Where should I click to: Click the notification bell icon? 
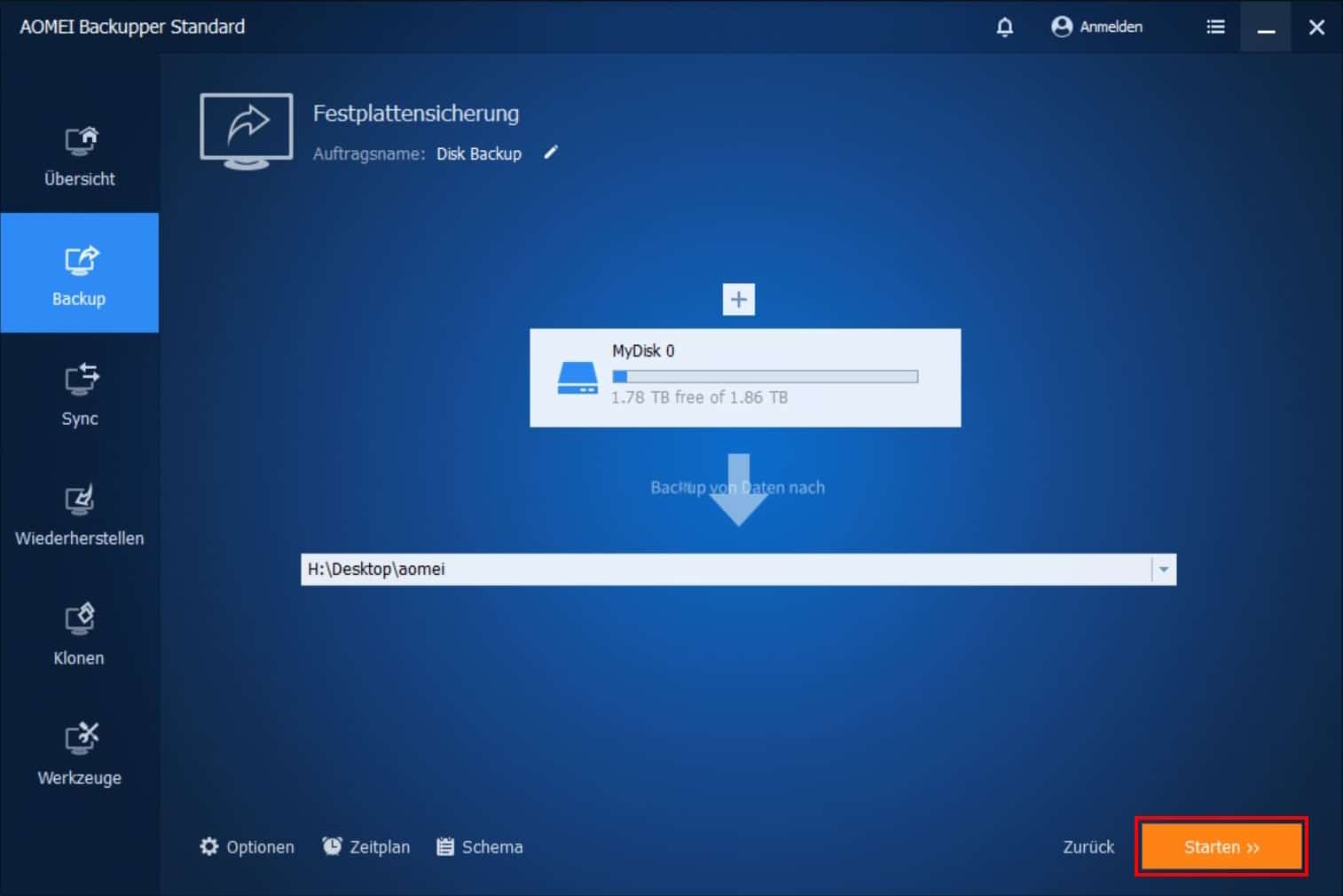pyautogui.click(x=1004, y=27)
